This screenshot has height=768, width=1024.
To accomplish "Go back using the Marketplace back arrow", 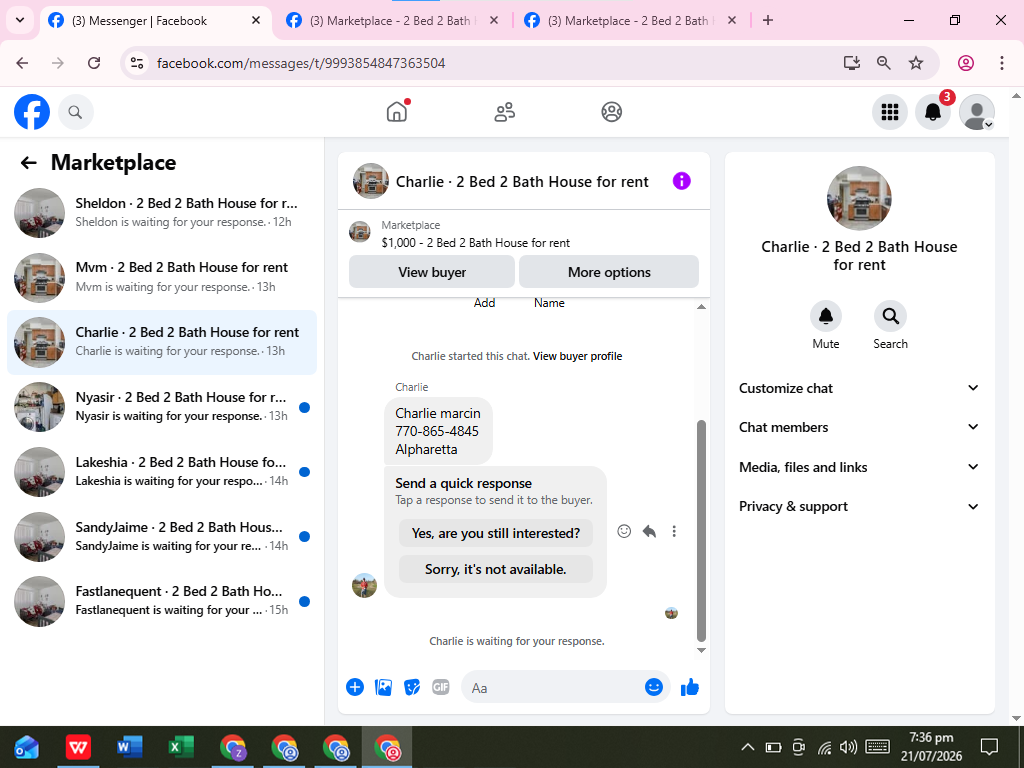I will coord(28,163).
